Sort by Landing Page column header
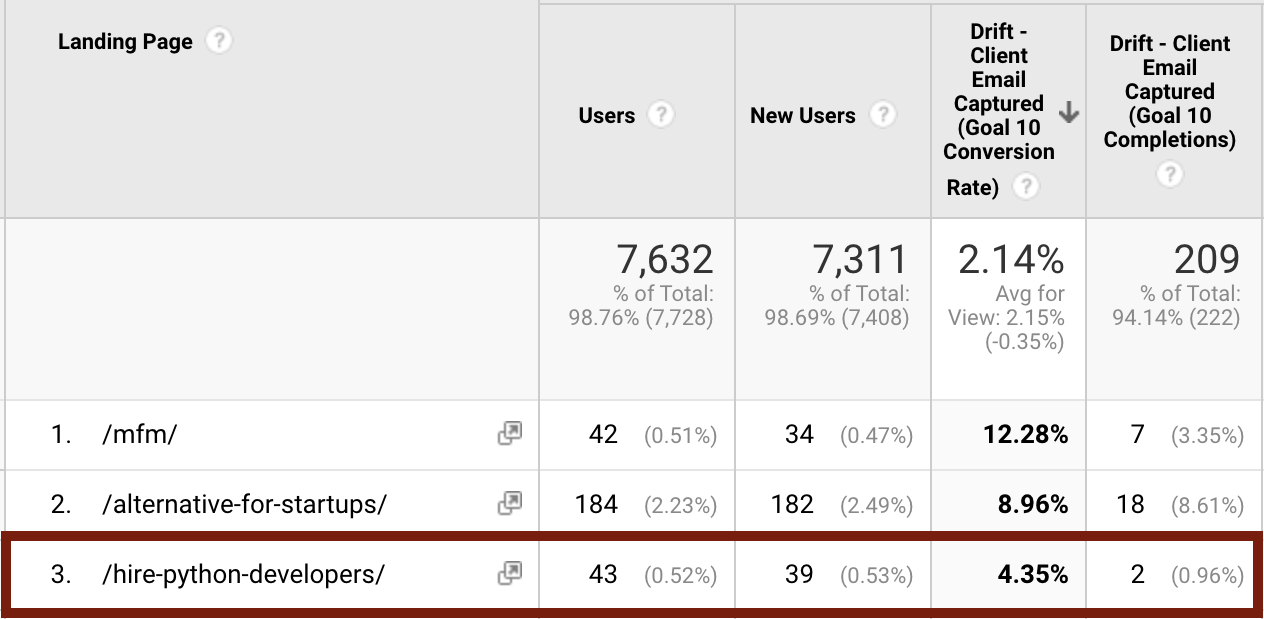Screen dimensions: 1264x619 (125, 41)
